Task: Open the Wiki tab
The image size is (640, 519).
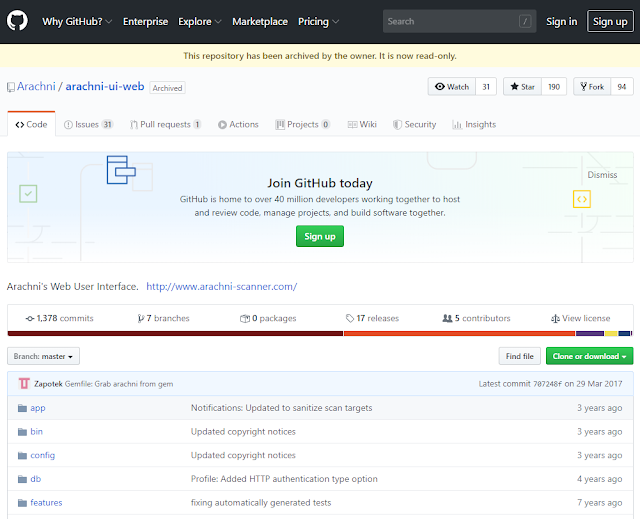Action: click(362, 124)
